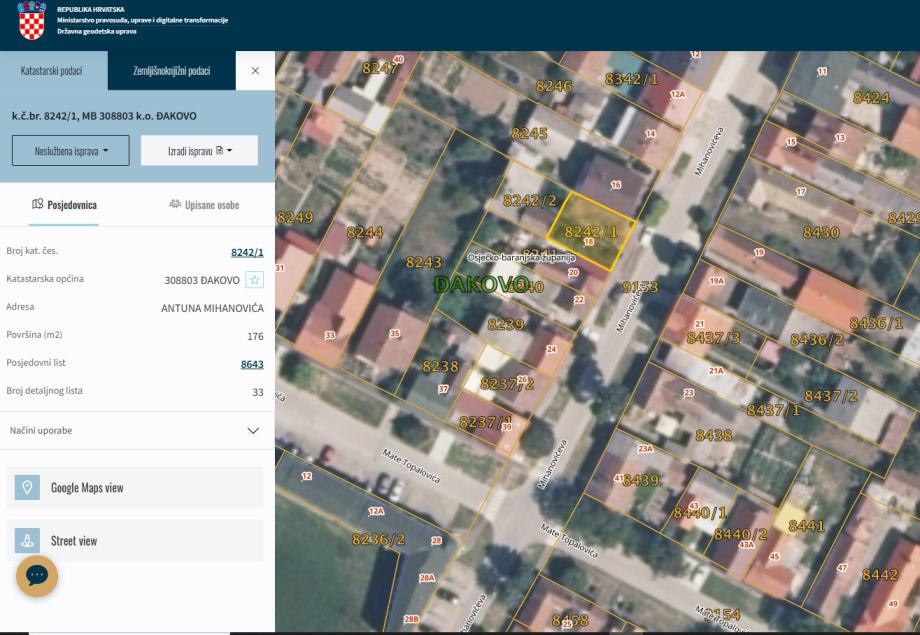Open the Neslužbena isprava dropdown
The width and height of the screenshot is (920, 635).
pyautogui.click(x=71, y=150)
